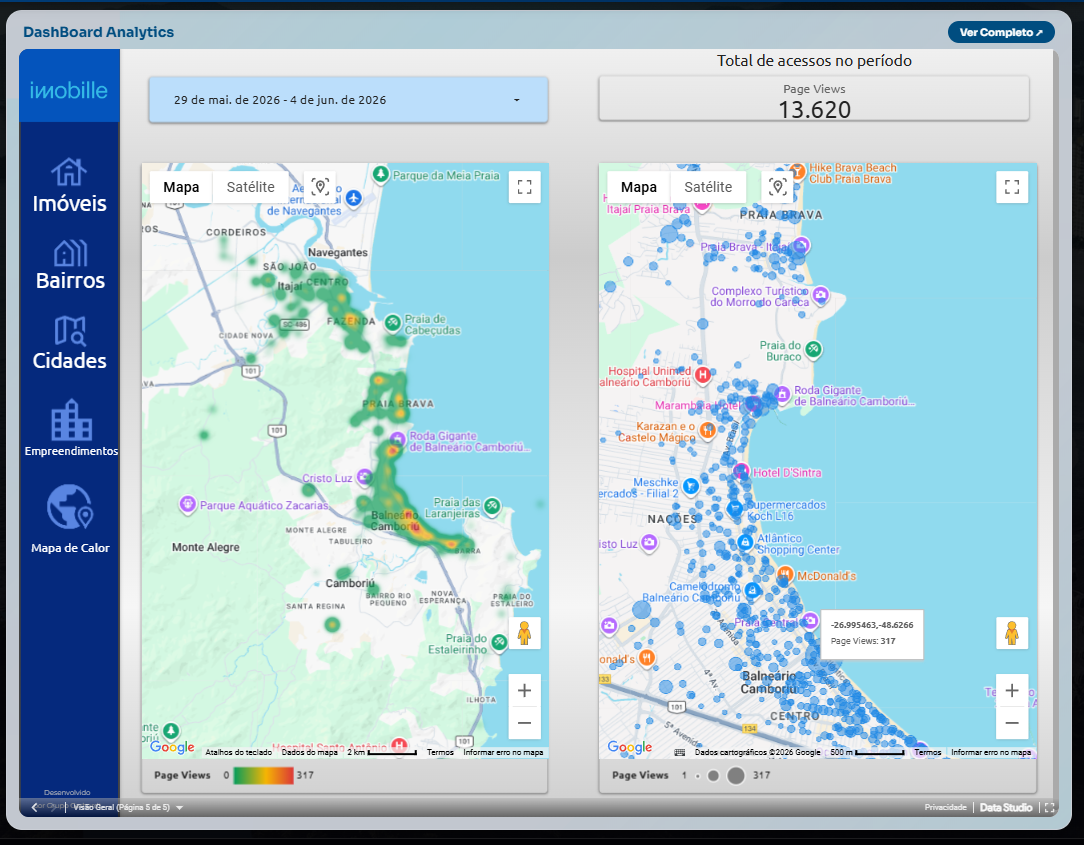Screen dimensions: 1084x845
Task: Open the Privacidade link
Action: (x=945, y=807)
